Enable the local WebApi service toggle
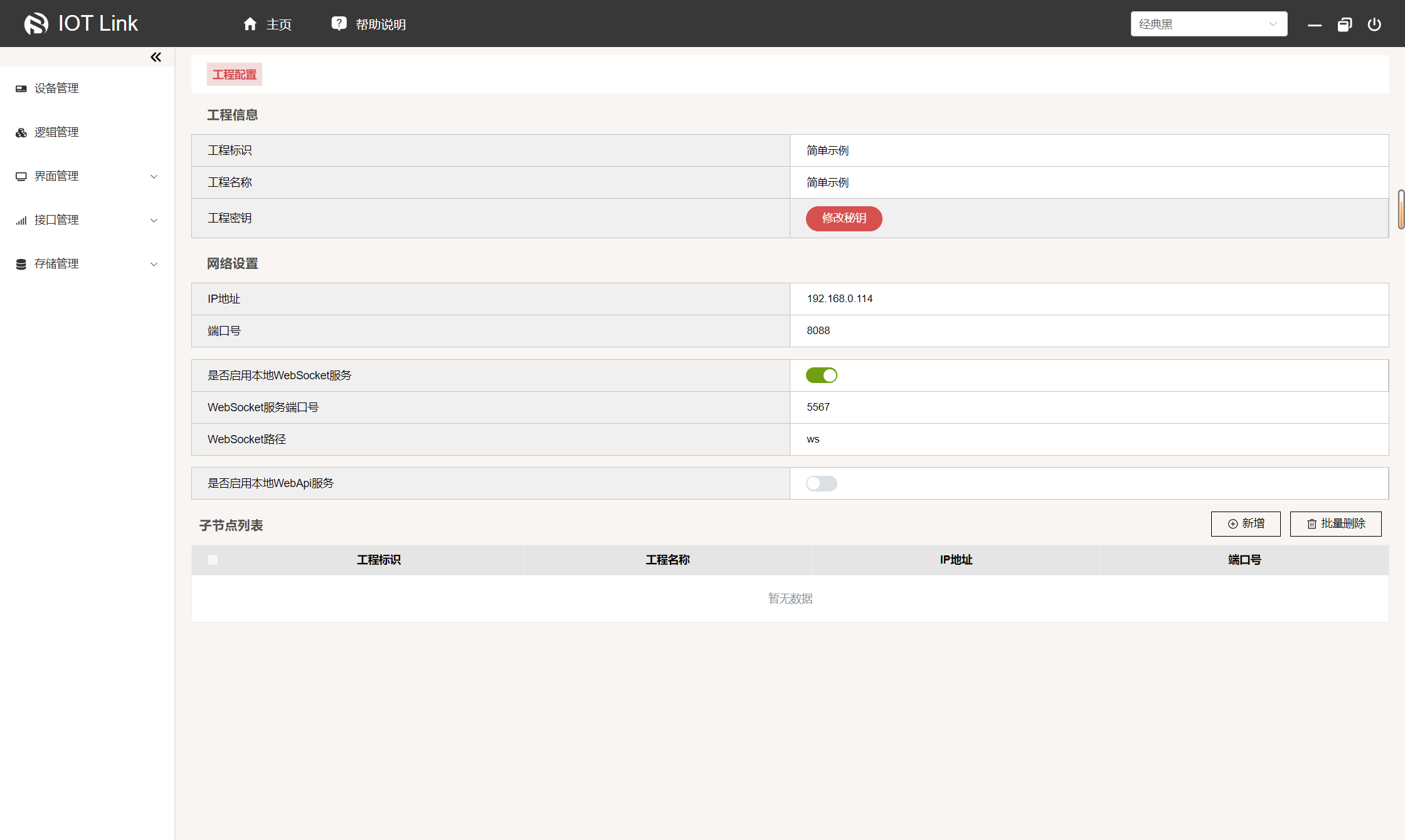The height and width of the screenshot is (840, 1405). (x=822, y=483)
